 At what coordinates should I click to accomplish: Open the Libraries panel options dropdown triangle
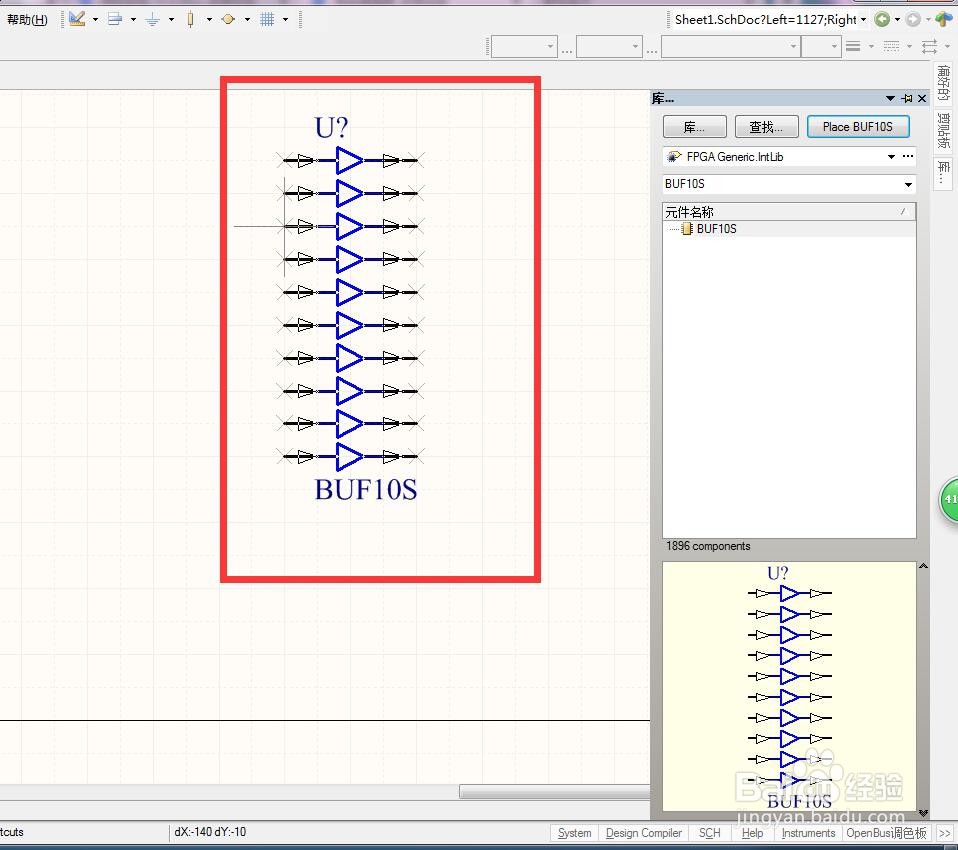coord(890,98)
